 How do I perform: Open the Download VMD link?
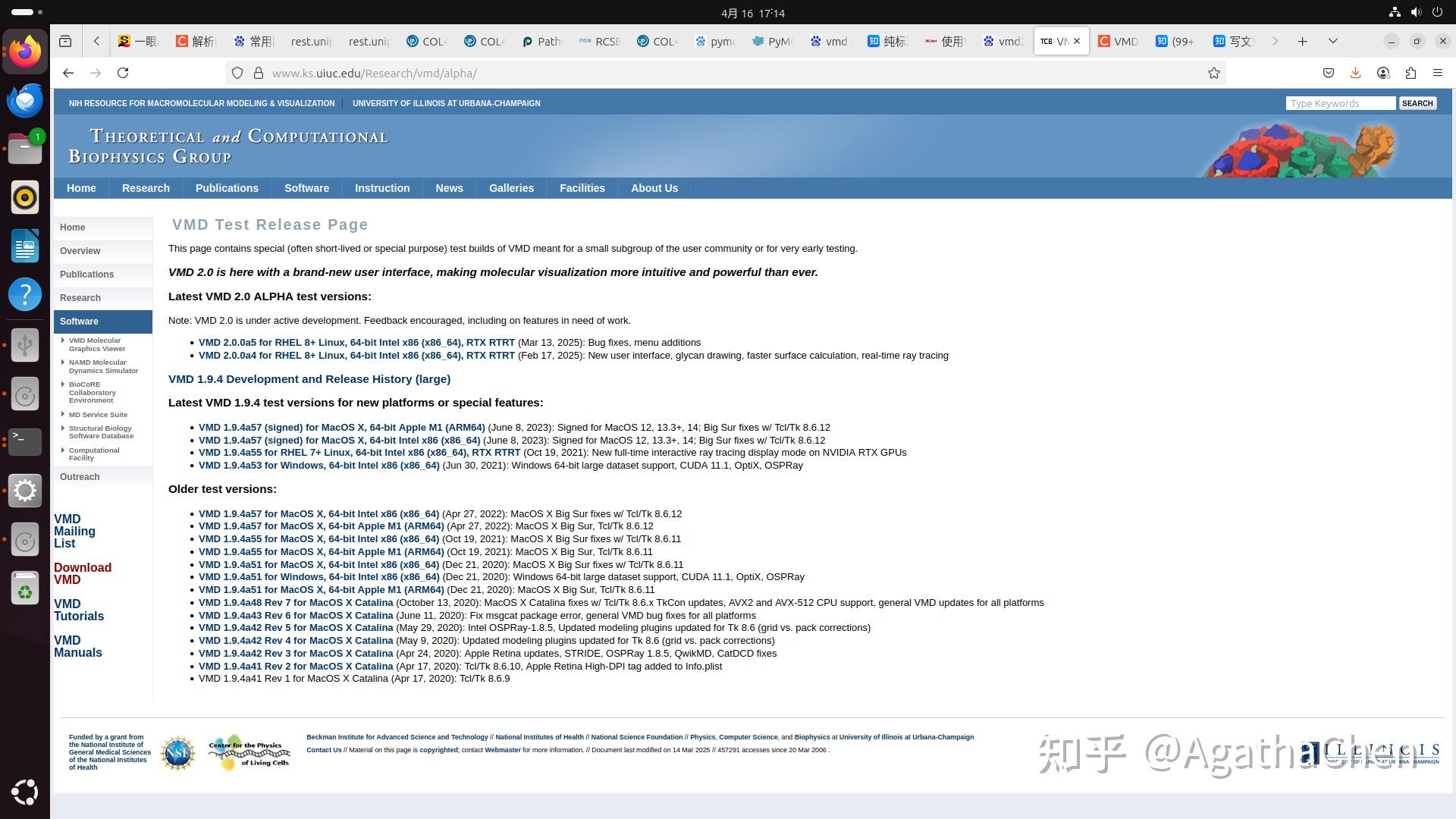coord(83,573)
